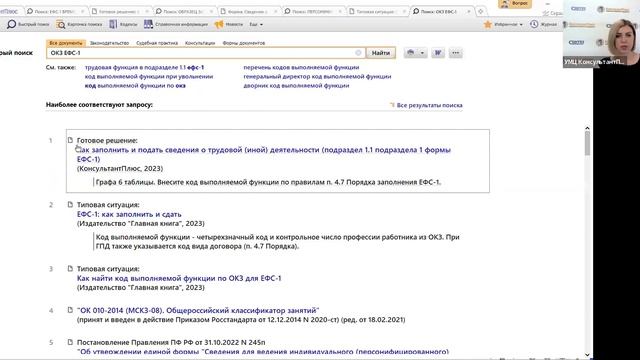Viewport: 640px width, 360px height.
Task: Click the scrollbar up arrow
Action: 587,128
